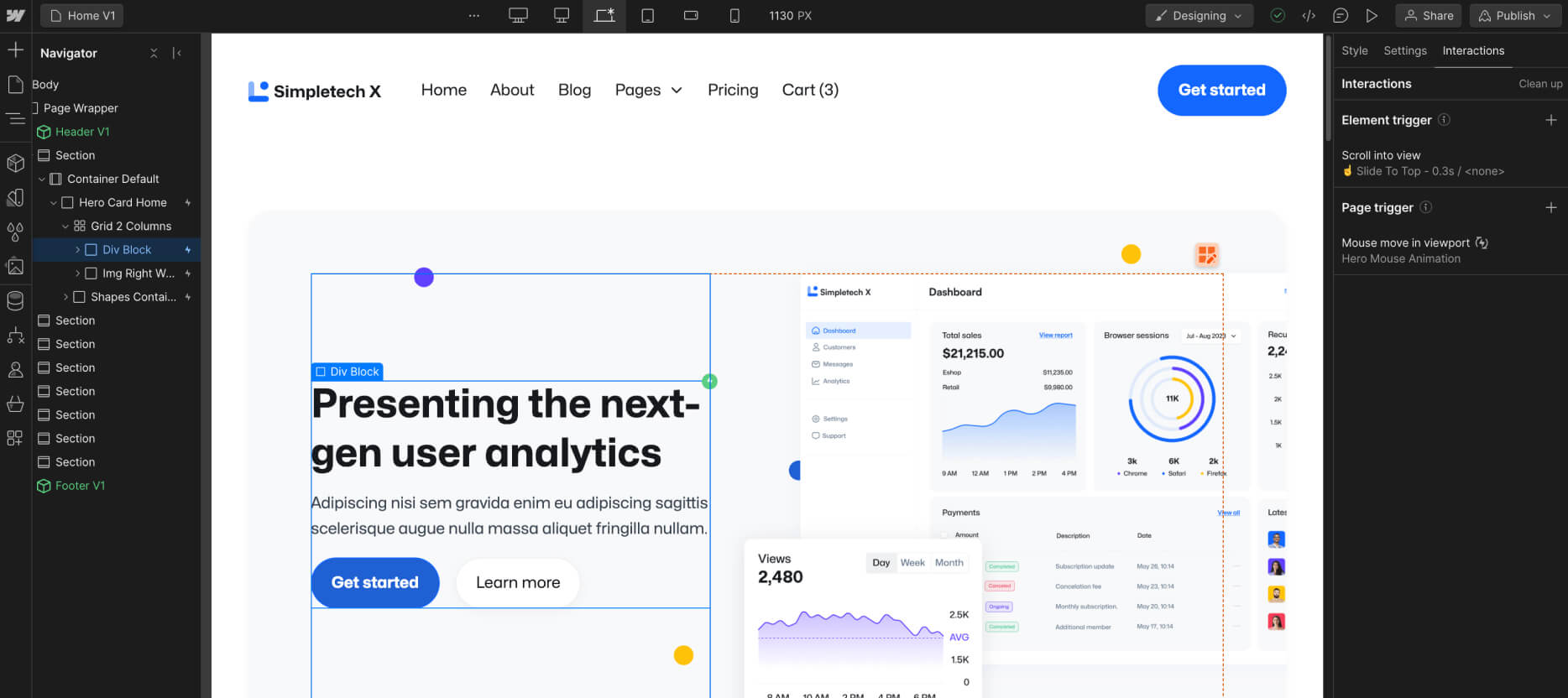Close the Navigator panel
Viewport: 1568px width, 698px height.
click(x=154, y=53)
